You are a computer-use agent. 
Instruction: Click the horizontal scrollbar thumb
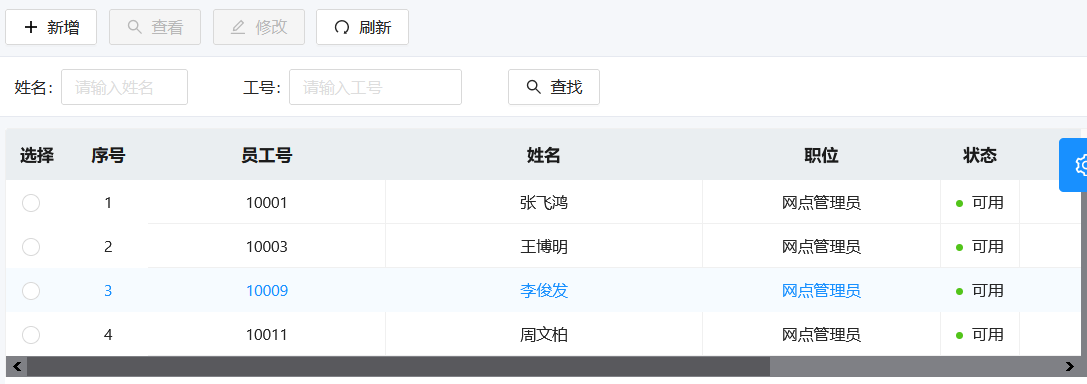(399, 366)
